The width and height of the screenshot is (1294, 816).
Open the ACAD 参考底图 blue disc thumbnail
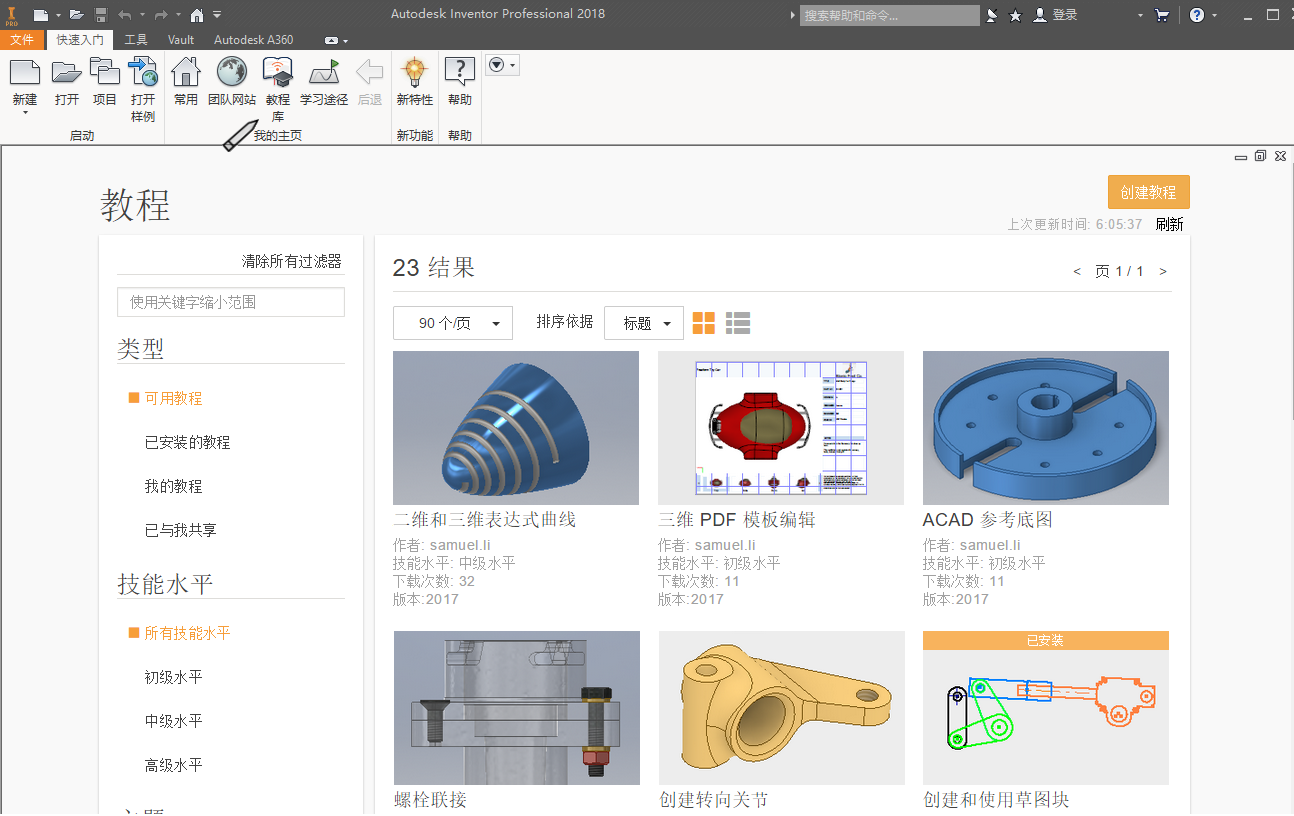coord(1046,428)
